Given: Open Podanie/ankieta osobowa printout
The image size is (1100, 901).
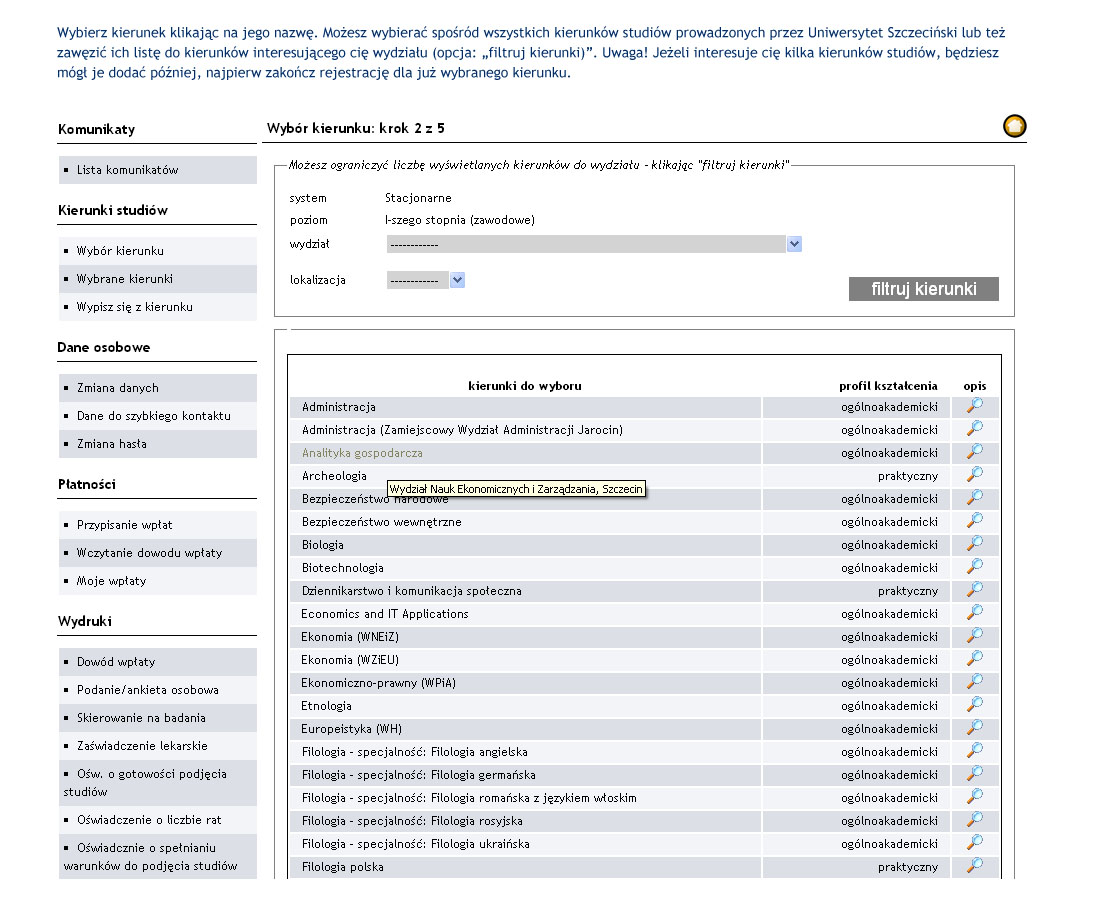Looking at the screenshot, I should click(x=148, y=690).
